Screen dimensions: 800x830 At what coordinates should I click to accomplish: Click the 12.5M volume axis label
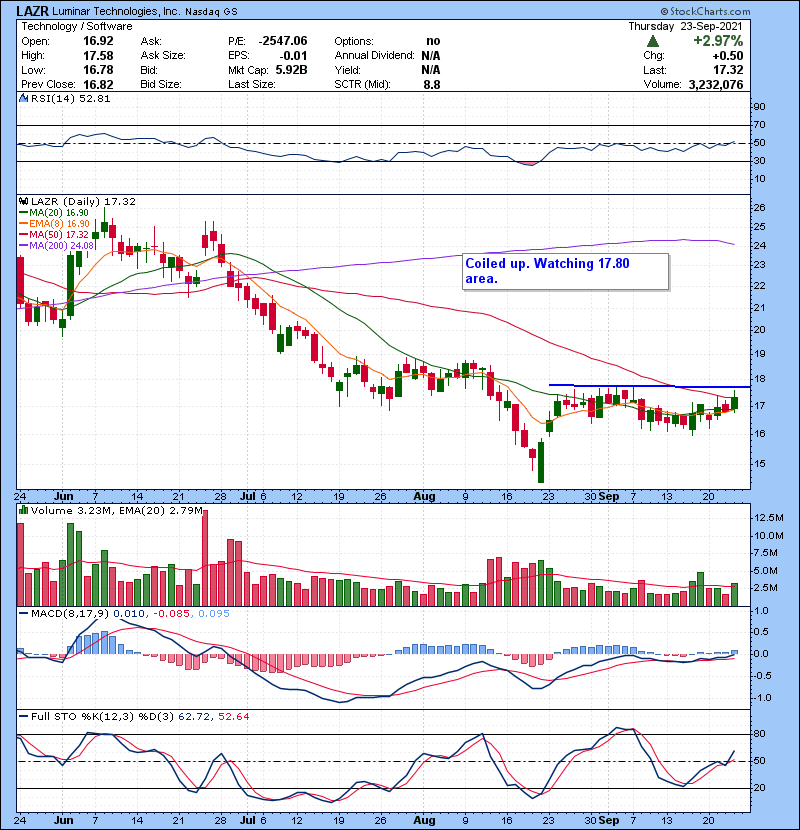(768, 518)
